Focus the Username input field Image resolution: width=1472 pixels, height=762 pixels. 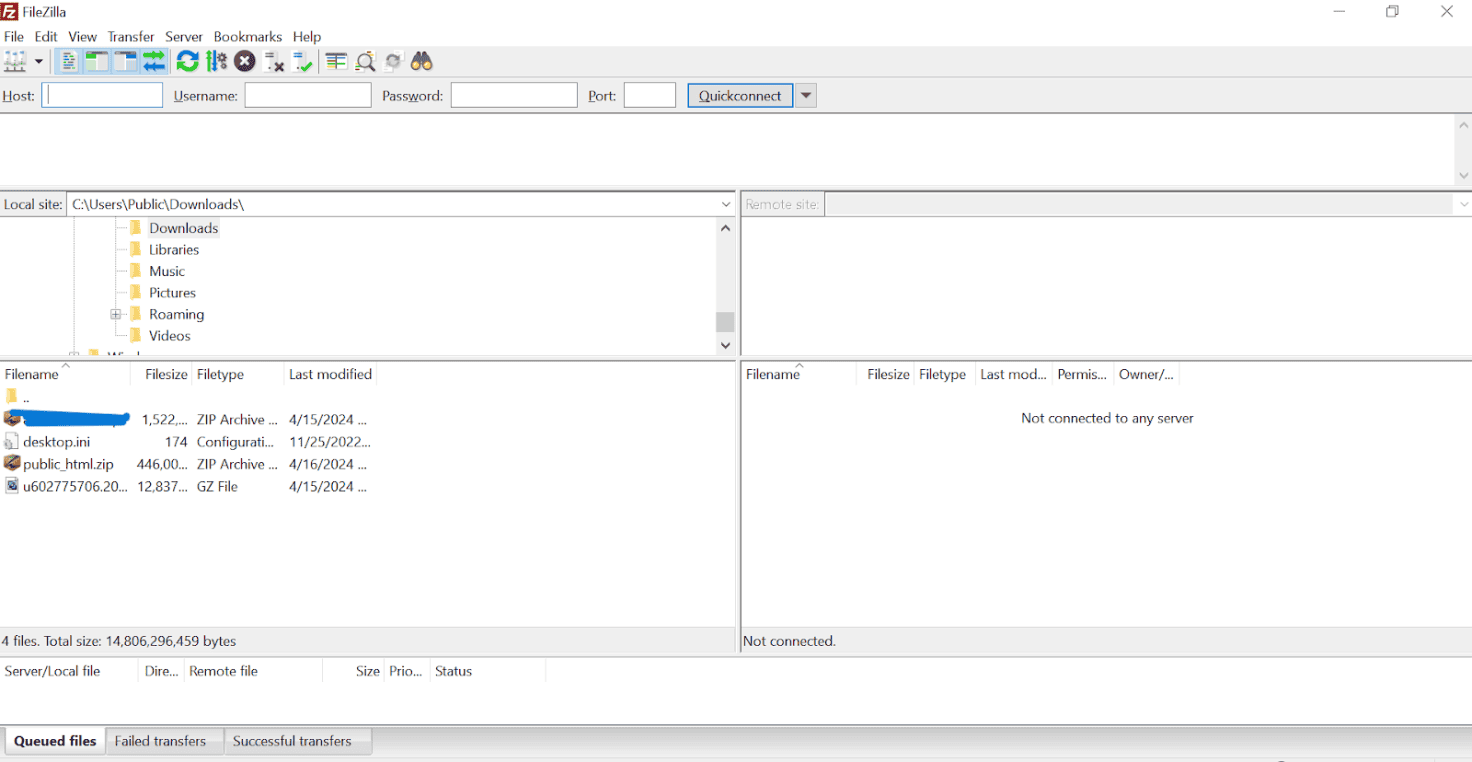(308, 95)
